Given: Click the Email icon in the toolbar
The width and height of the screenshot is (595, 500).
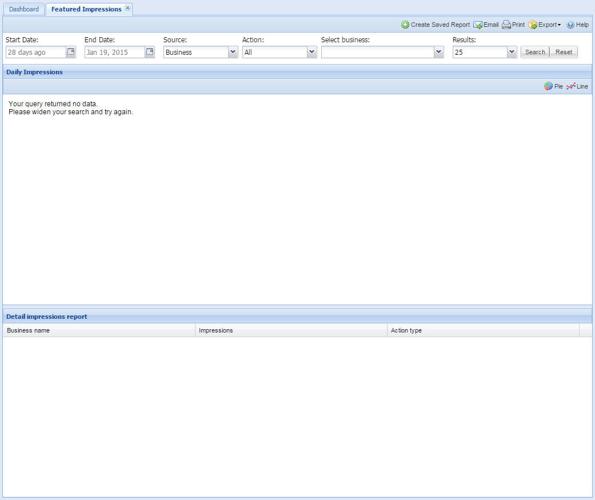Looking at the screenshot, I should click(x=478, y=25).
